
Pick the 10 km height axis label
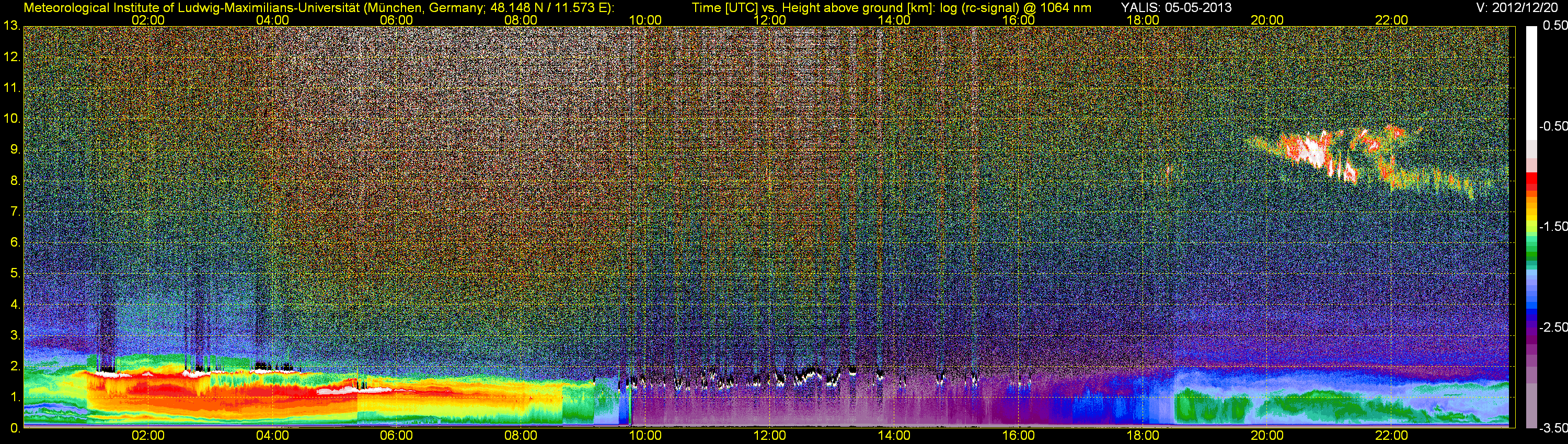11,119
